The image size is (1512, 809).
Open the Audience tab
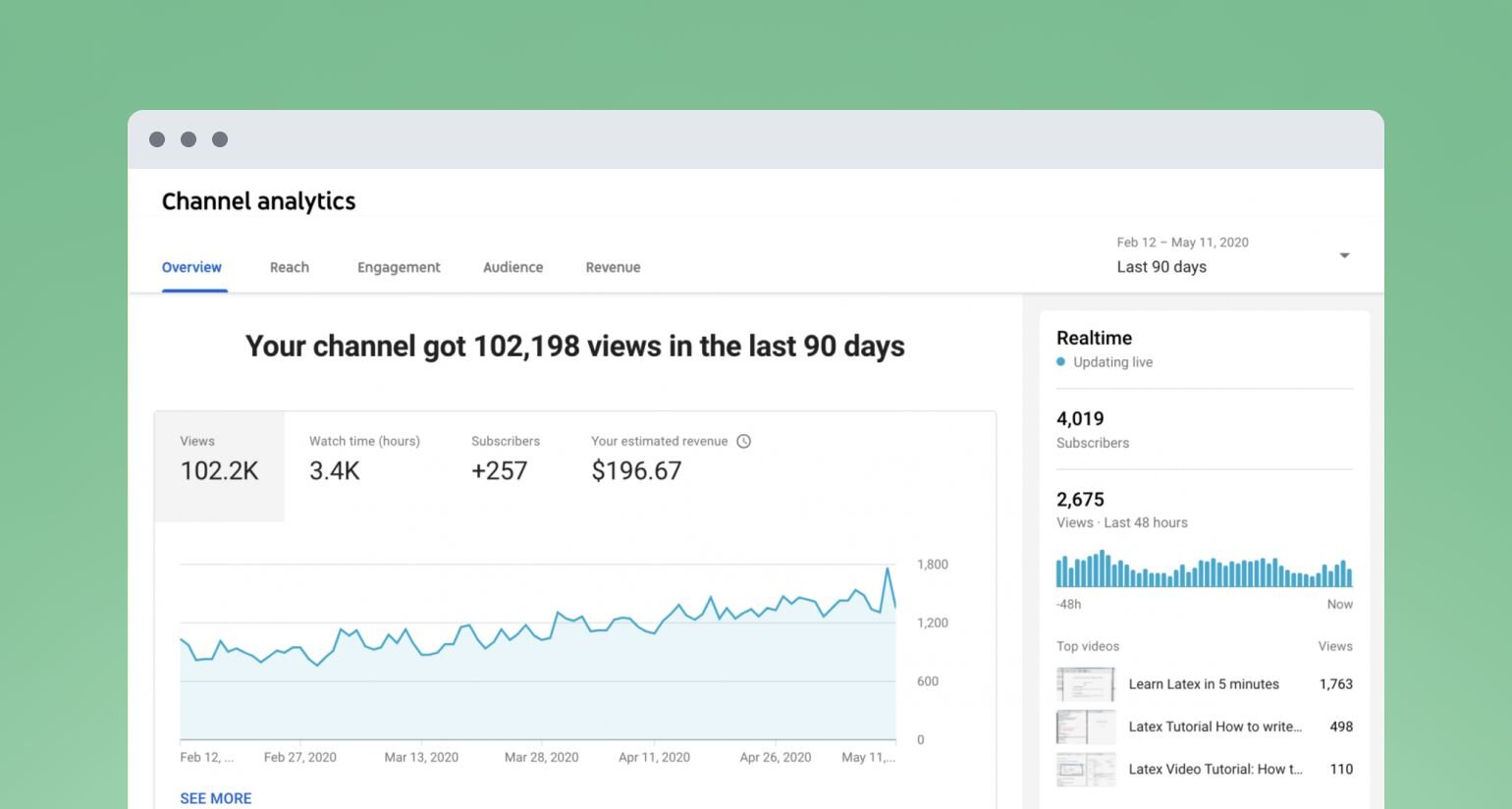point(513,267)
